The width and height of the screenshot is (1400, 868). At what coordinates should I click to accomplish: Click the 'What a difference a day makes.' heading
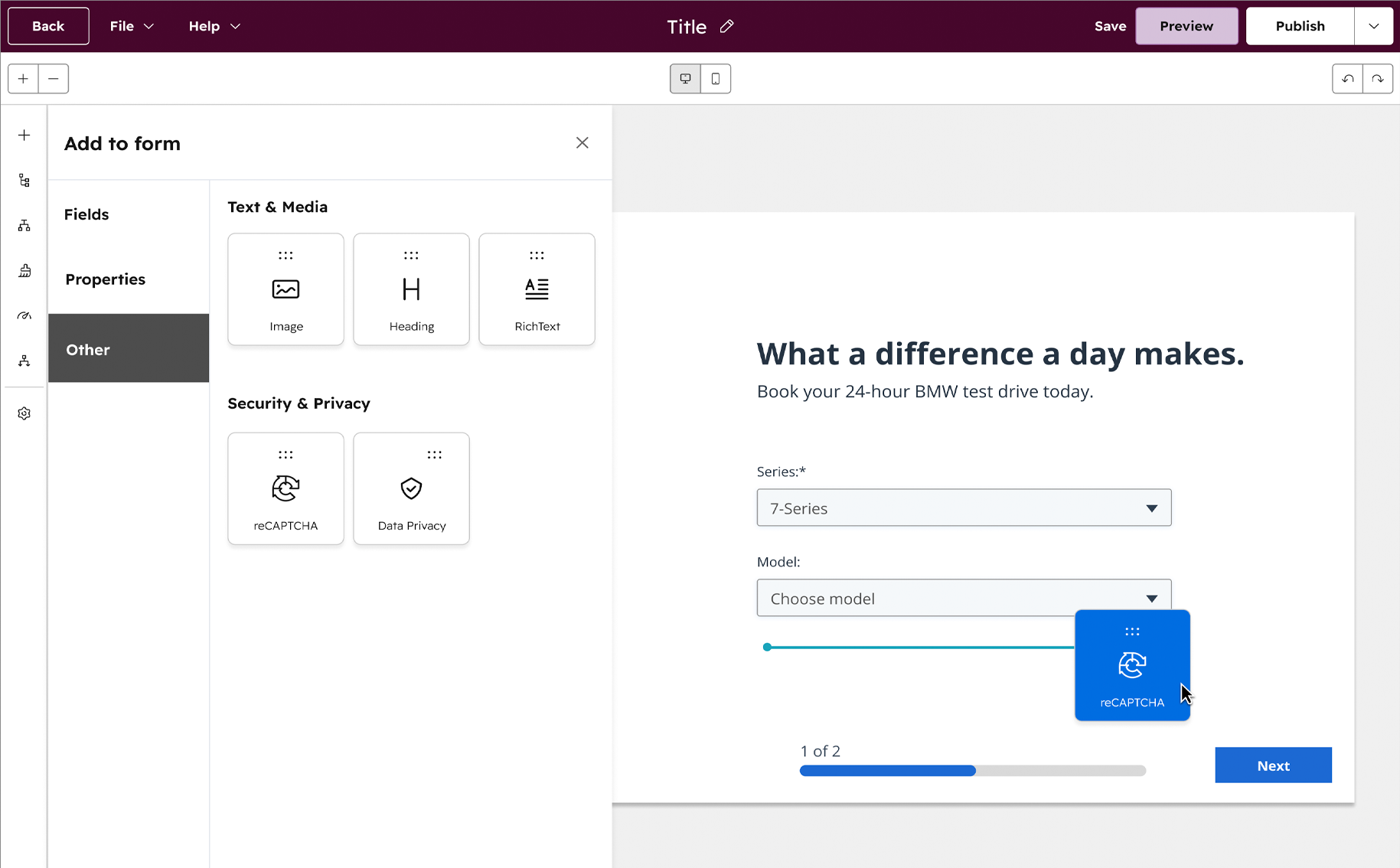1000,354
